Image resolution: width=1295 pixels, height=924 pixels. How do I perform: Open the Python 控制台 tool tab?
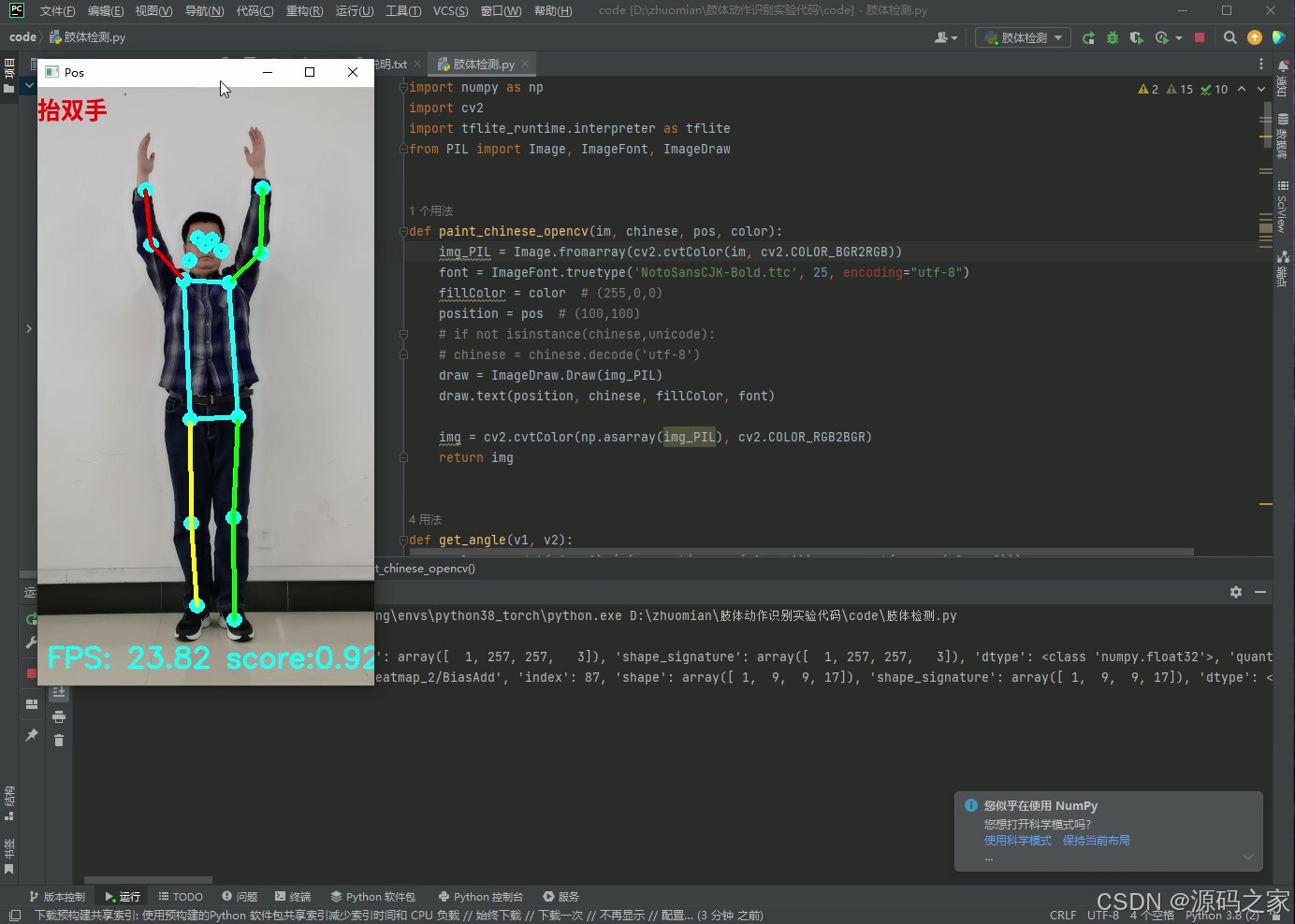(x=480, y=896)
